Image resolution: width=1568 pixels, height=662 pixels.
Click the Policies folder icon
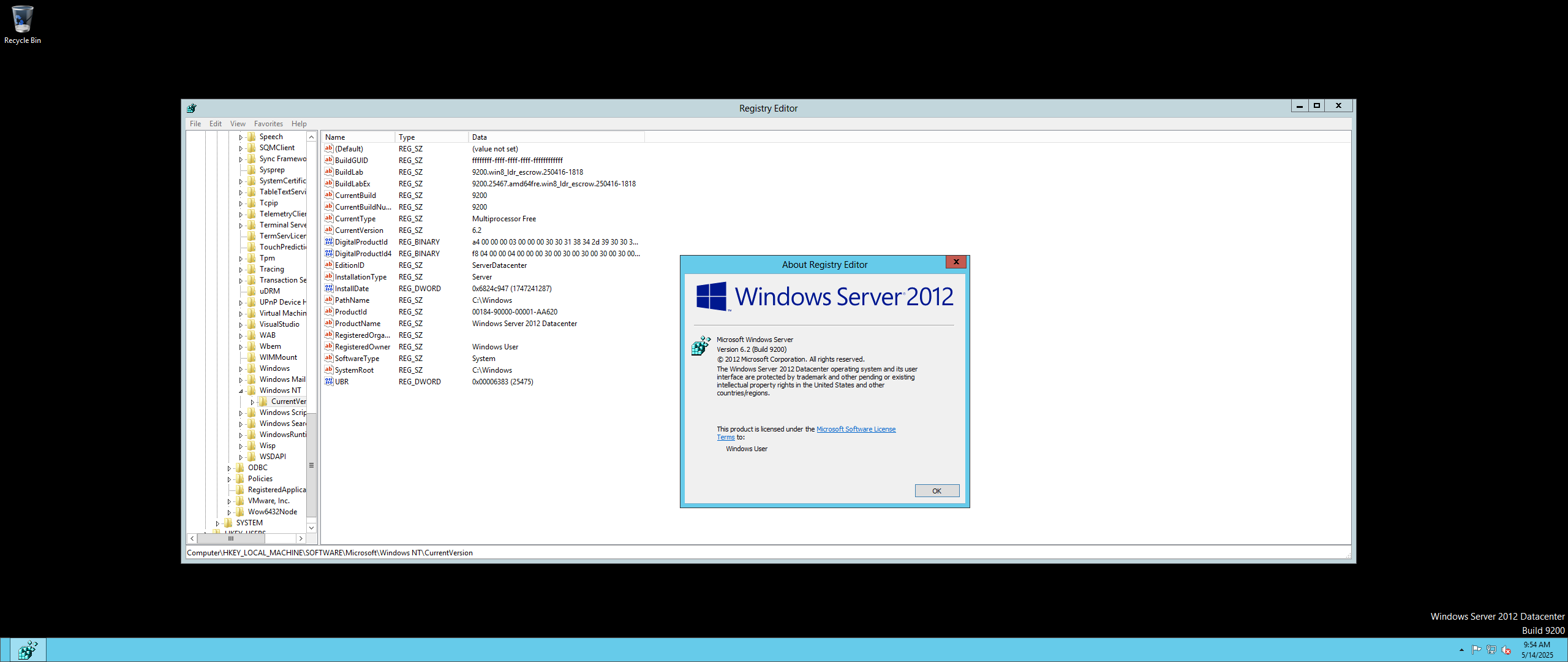pos(240,479)
